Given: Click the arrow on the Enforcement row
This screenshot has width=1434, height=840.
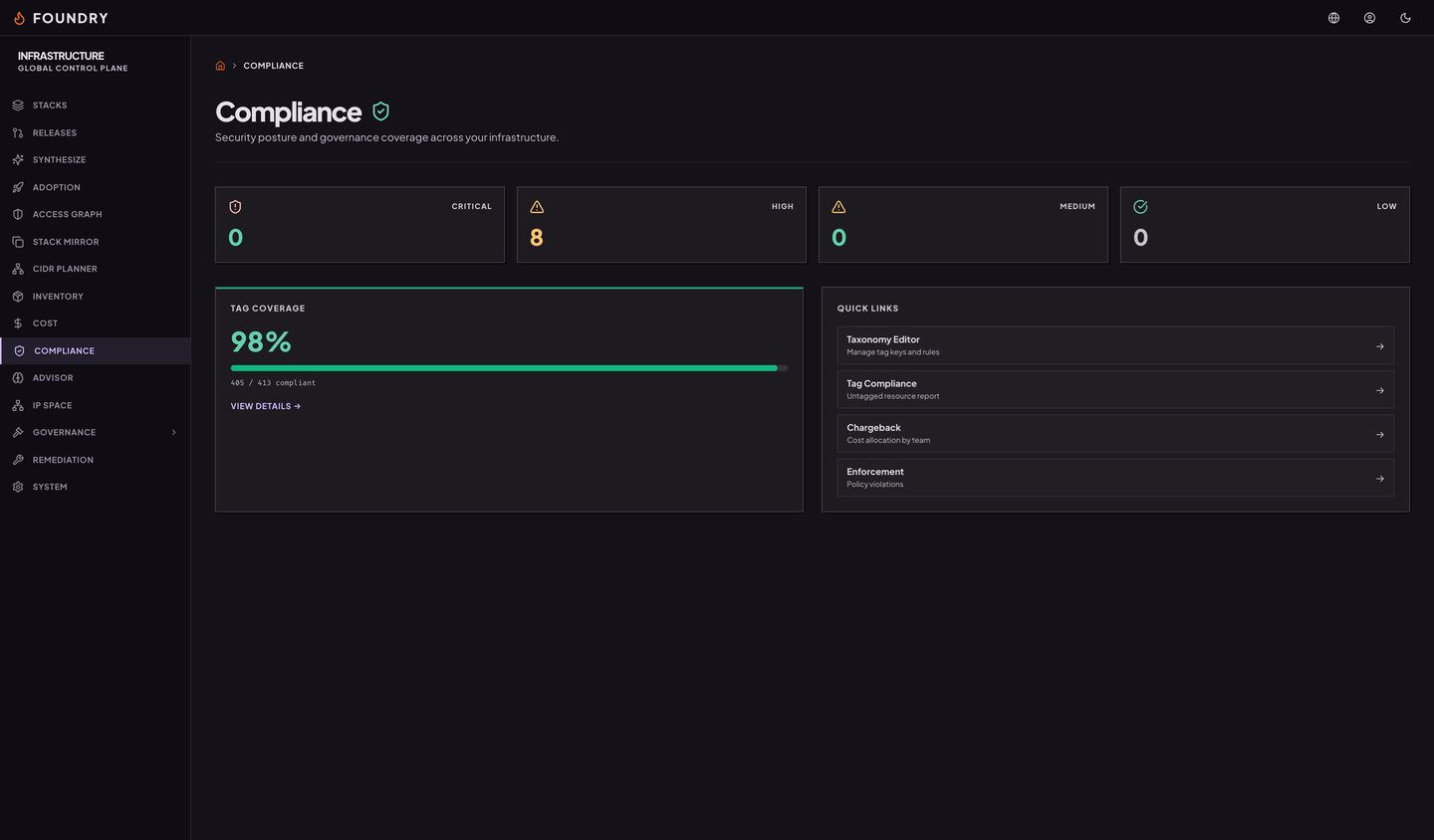Looking at the screenshot, I should [1379, 479].
